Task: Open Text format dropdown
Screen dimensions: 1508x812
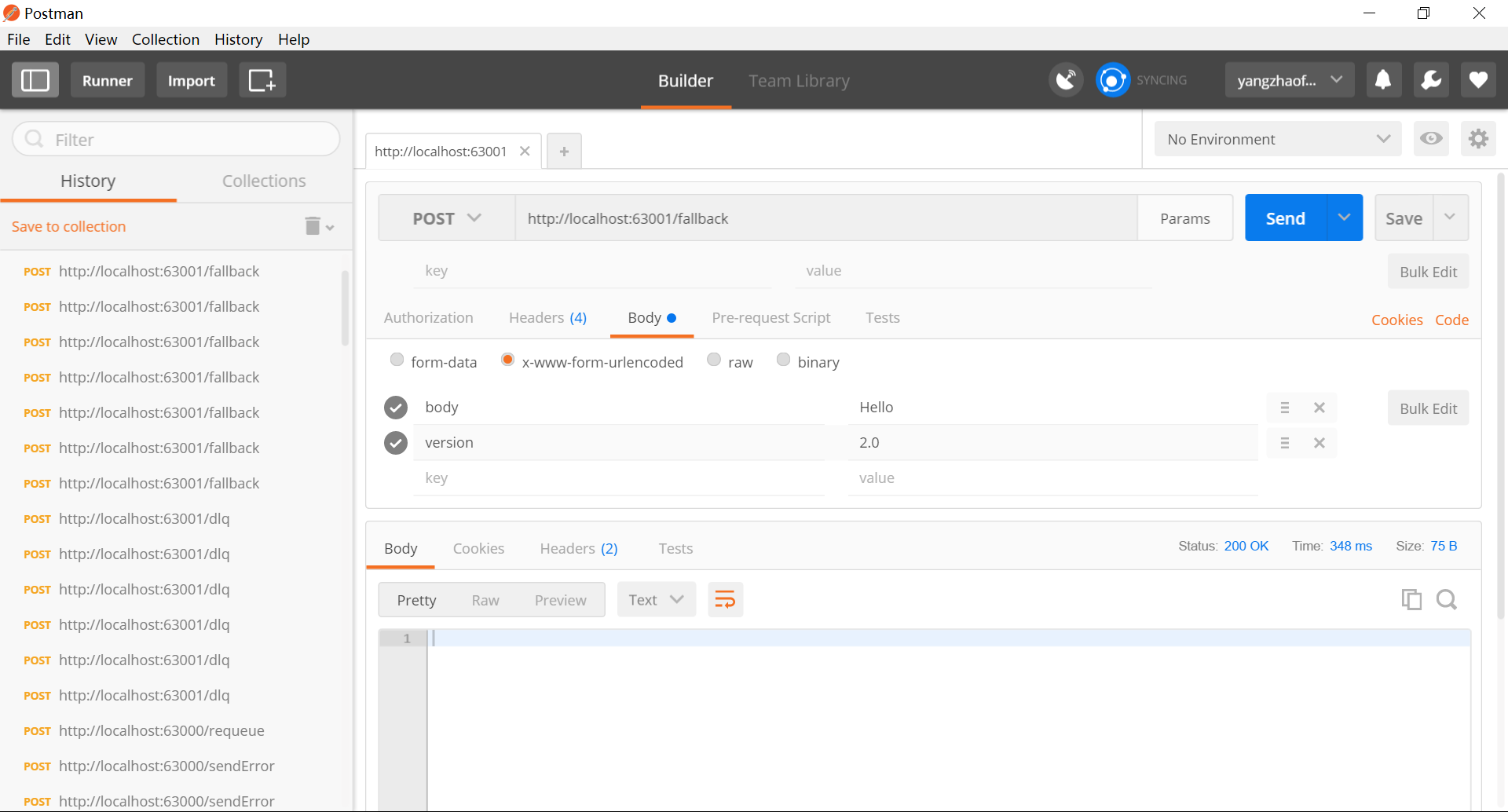Action: coord(656,600)
